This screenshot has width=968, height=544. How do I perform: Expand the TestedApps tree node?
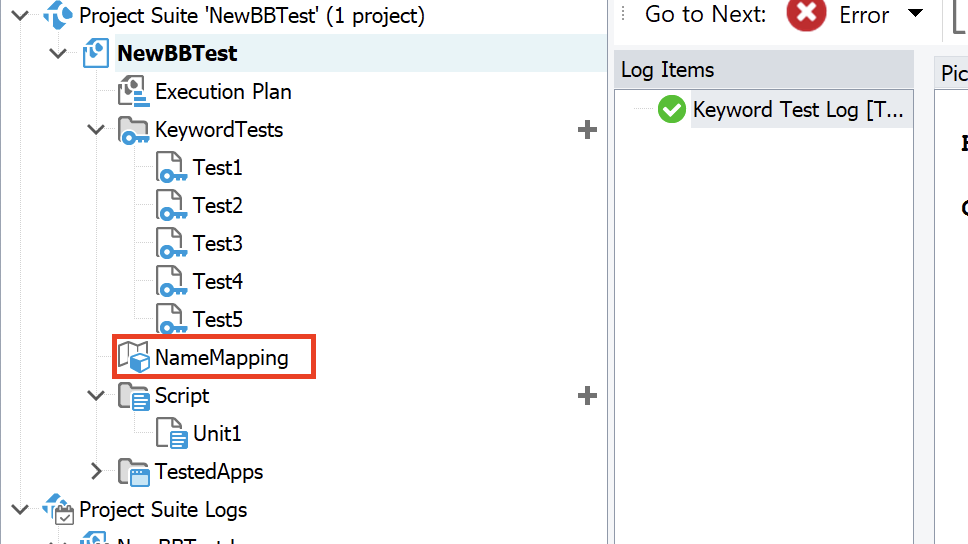click(x=96, y=472)
